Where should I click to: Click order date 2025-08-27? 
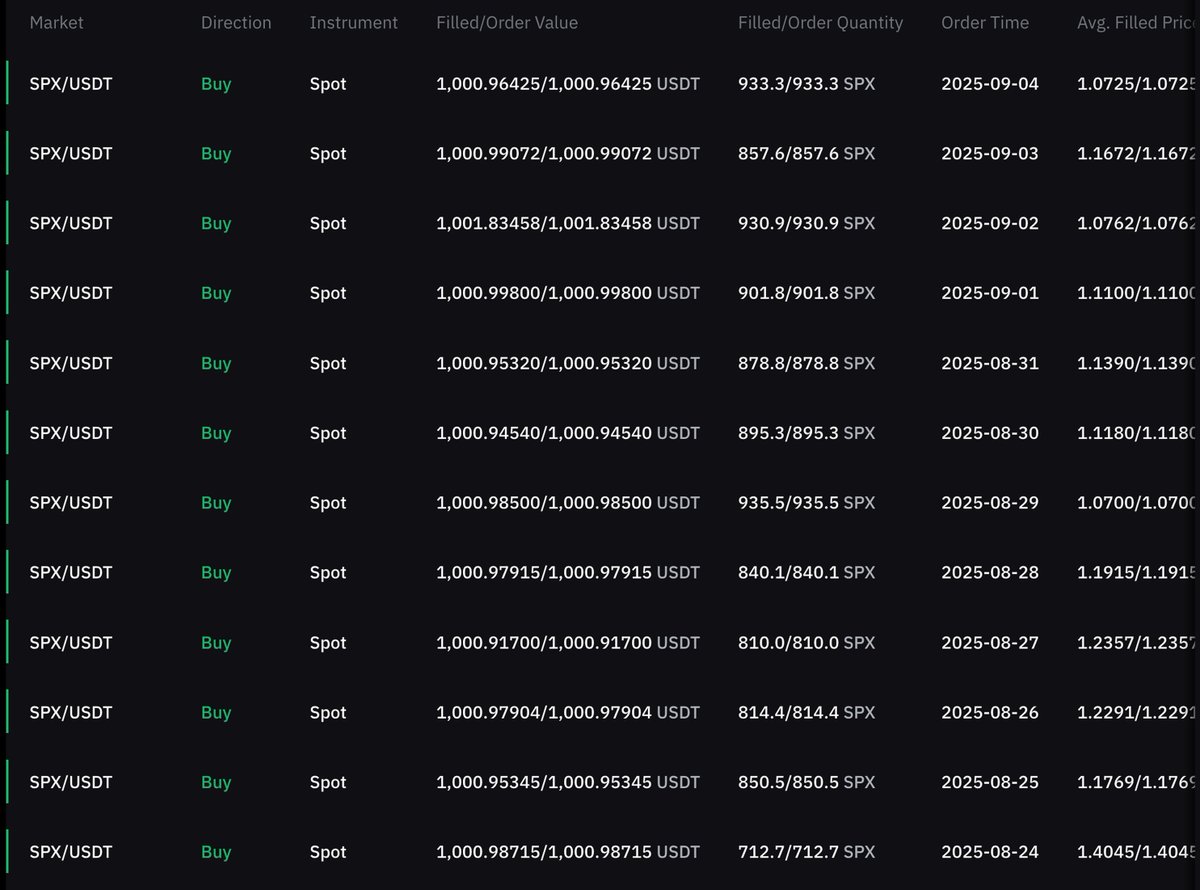point(990,643)
